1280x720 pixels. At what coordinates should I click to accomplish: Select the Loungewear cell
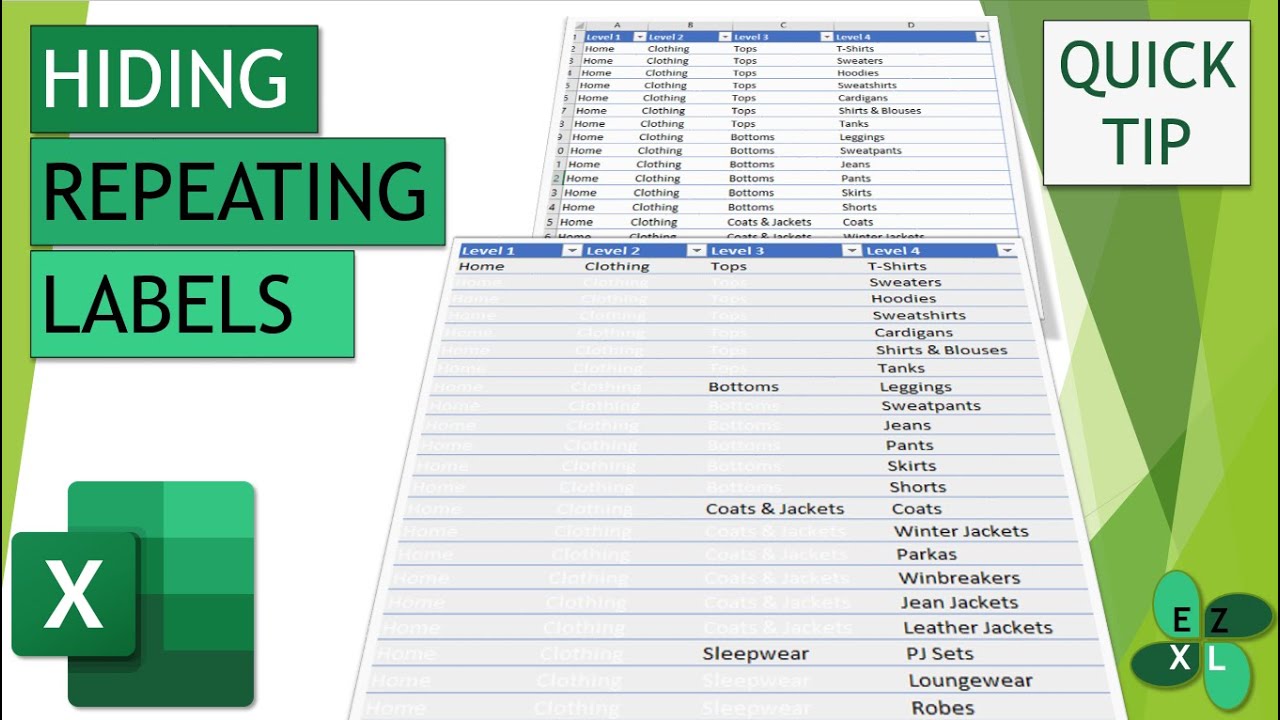click(970, 681)
